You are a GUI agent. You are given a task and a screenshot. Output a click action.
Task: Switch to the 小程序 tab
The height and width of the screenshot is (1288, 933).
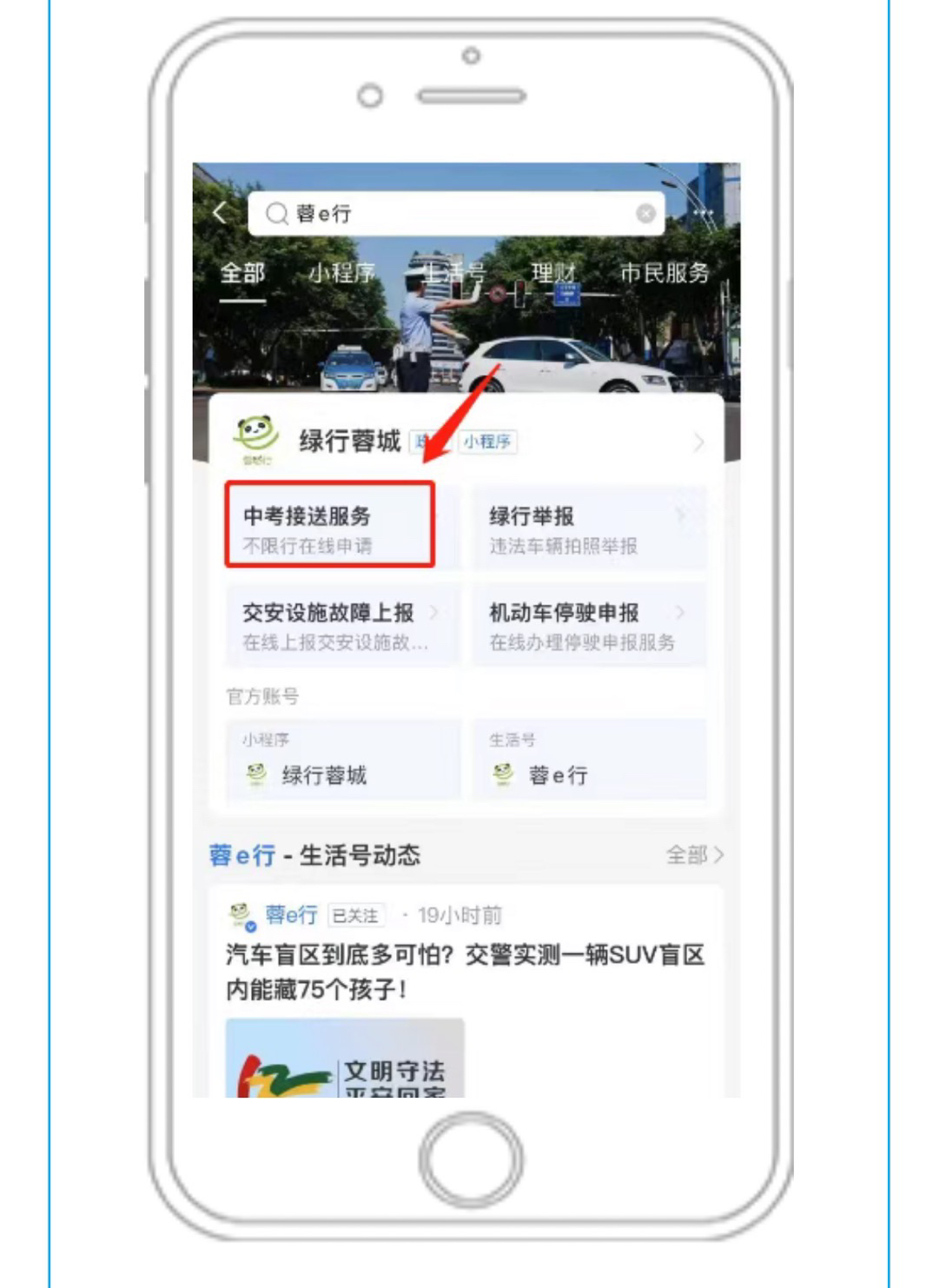pyautogui.click(x=341, y=273)
